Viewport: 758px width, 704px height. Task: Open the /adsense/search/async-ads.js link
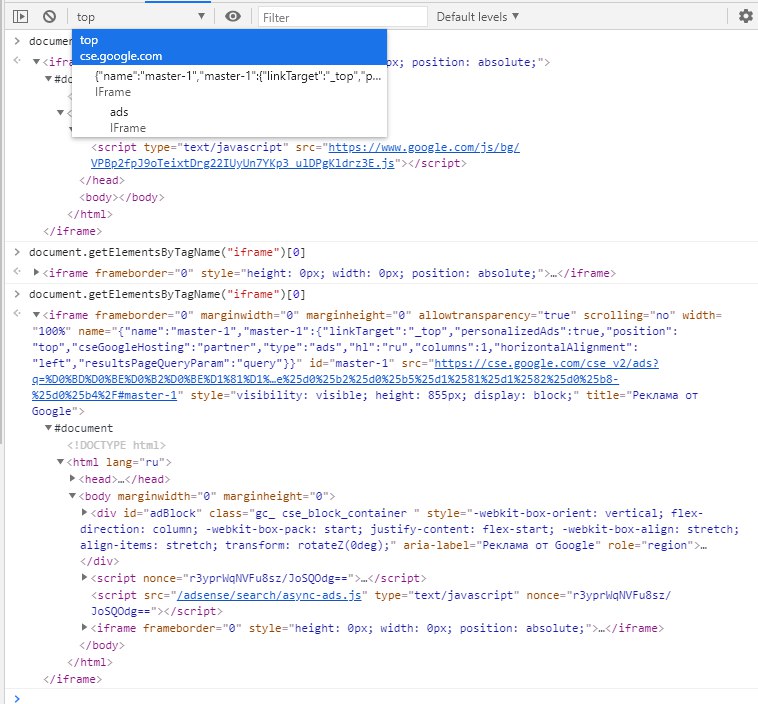[x=269, y=595]
